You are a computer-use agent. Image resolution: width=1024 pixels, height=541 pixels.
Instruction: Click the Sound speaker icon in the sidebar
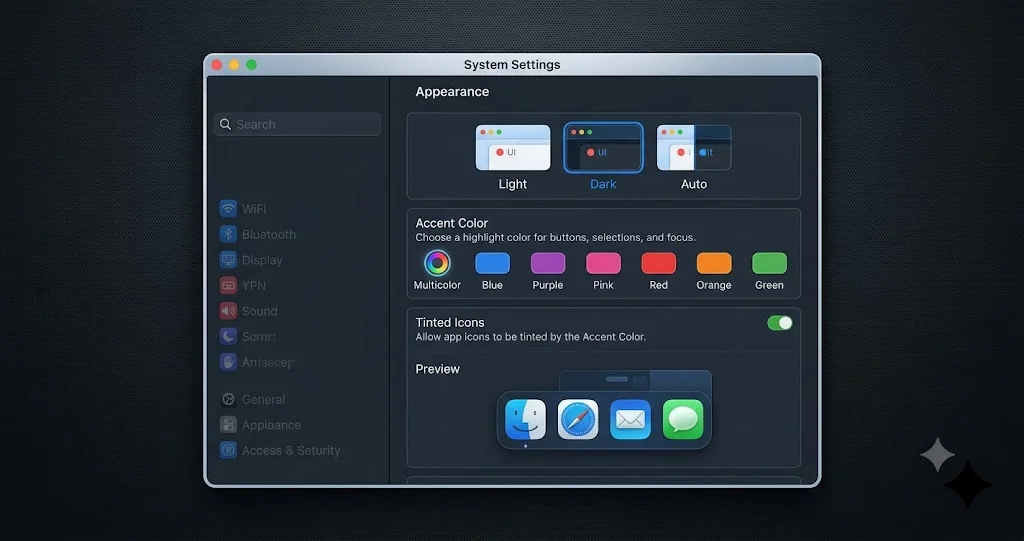pyautogui.click(x=228, y=311)
